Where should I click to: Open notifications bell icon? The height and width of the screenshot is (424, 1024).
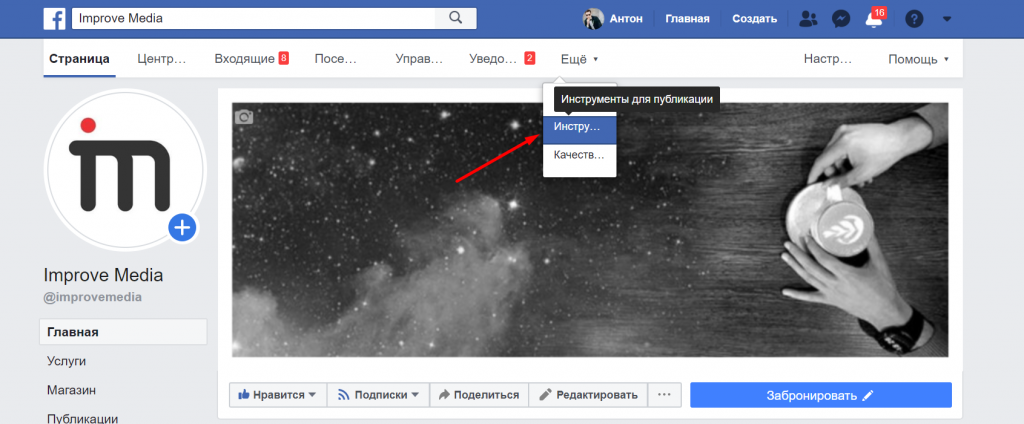click(x=875, y=19)
